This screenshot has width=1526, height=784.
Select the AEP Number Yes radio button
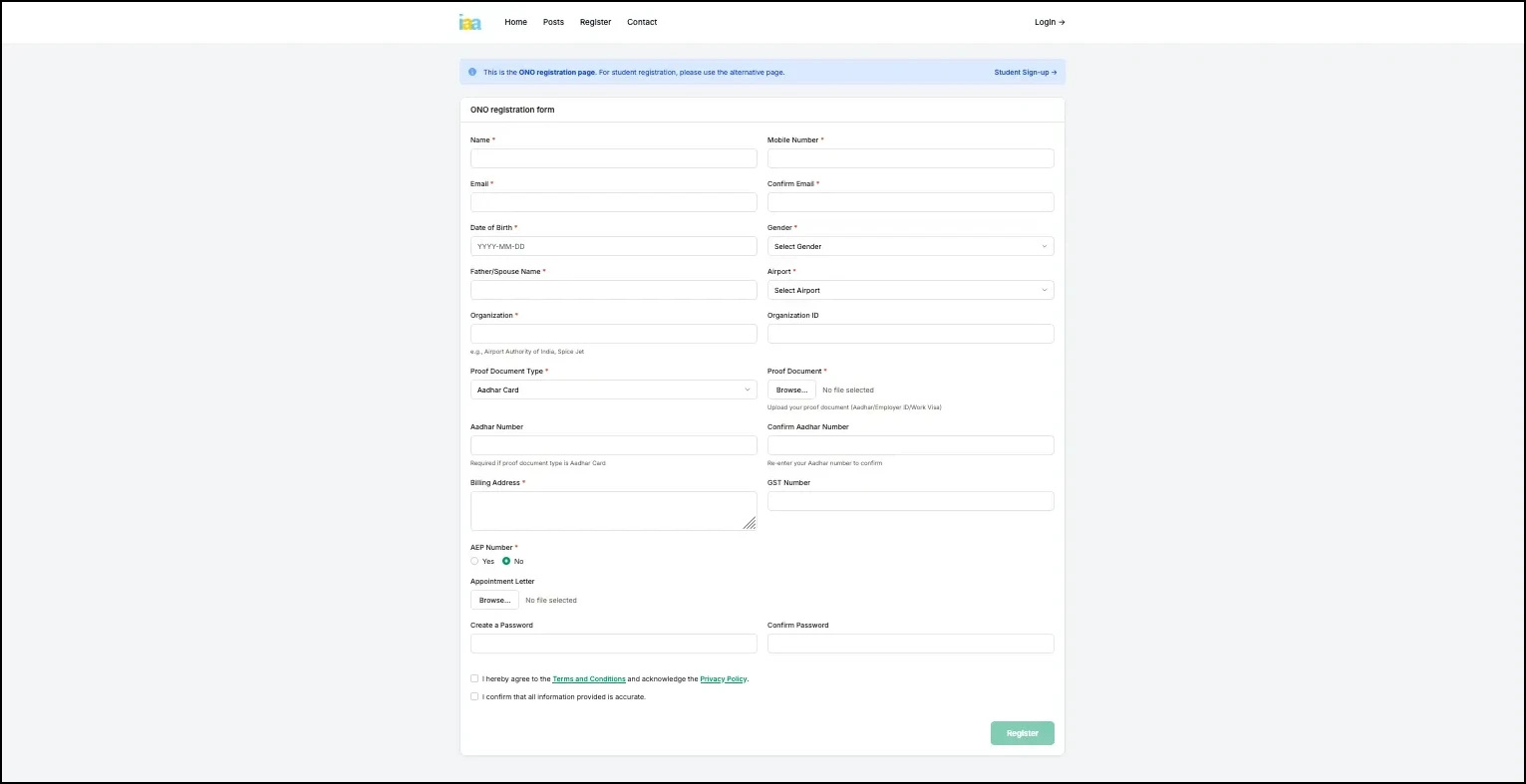point(474,561)
